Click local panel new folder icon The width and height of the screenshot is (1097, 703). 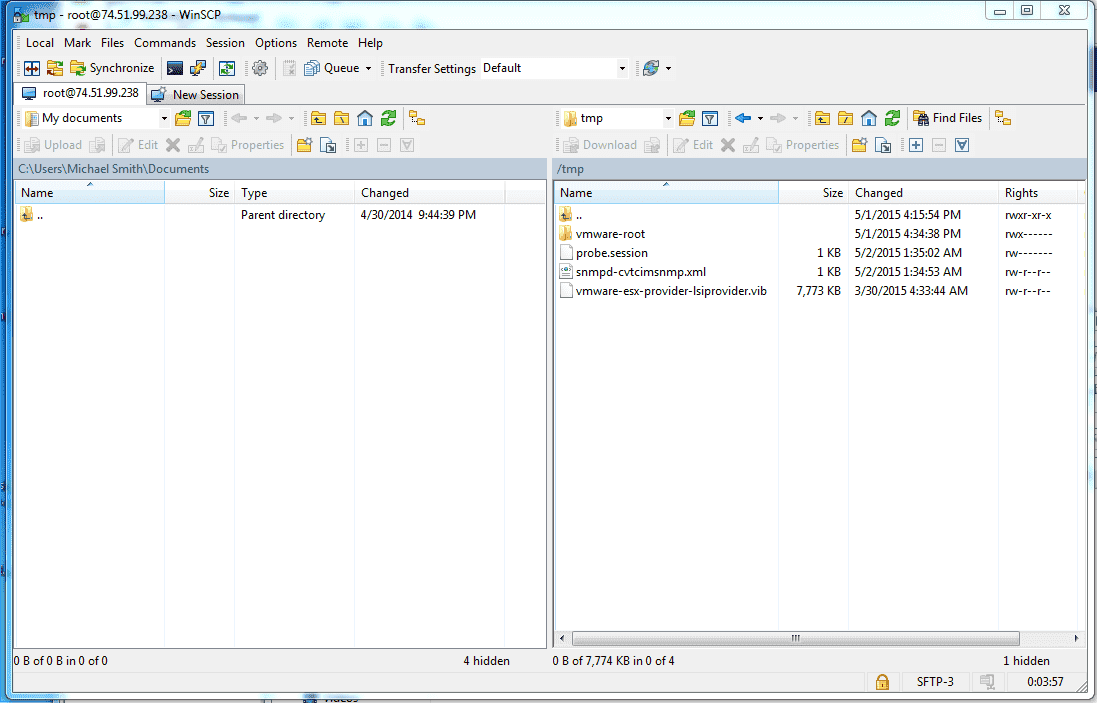coord(304,145)
